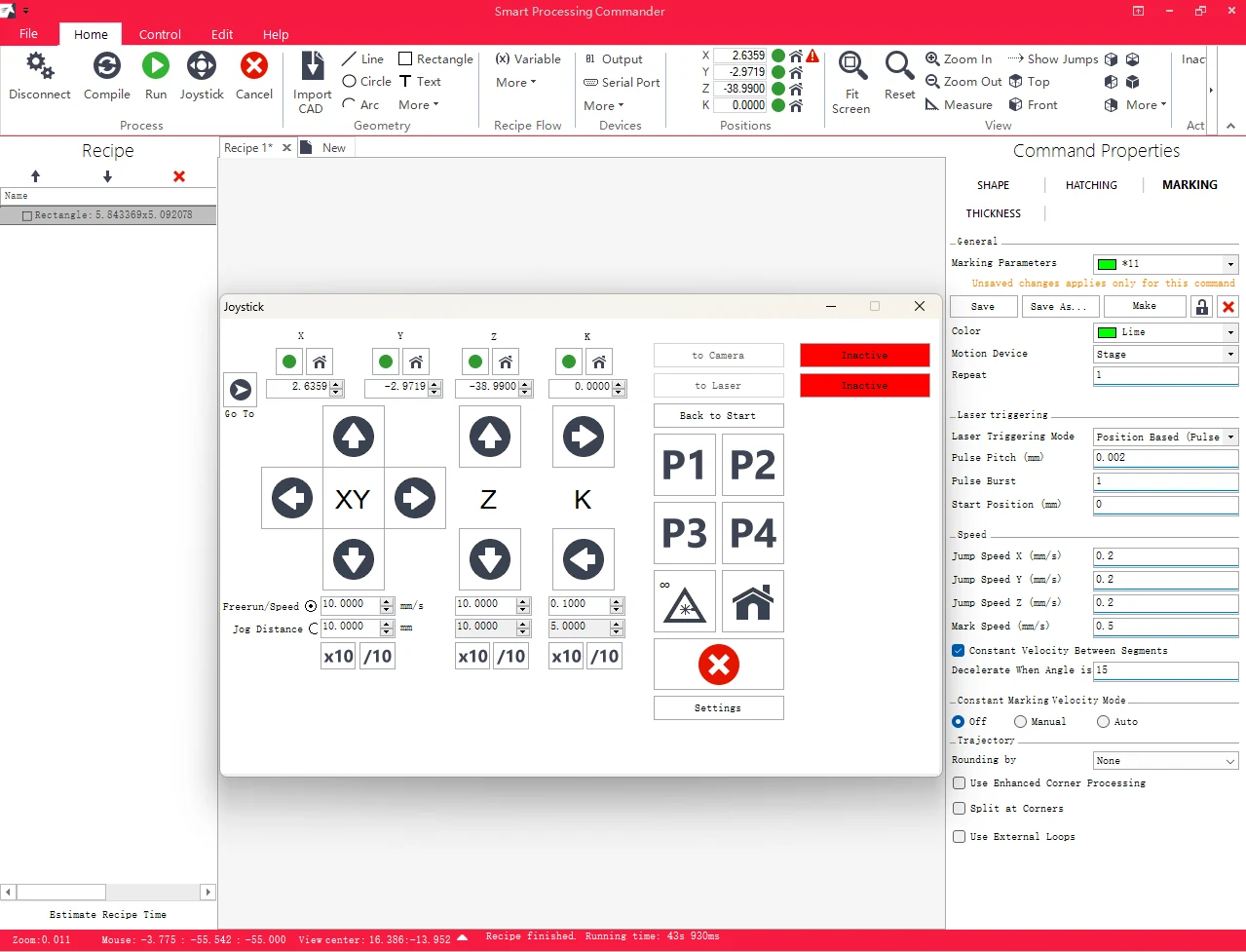Viewport: 1246px width, 952px height.
Task: Click the Back to Start button
Action: click(719, 415)
